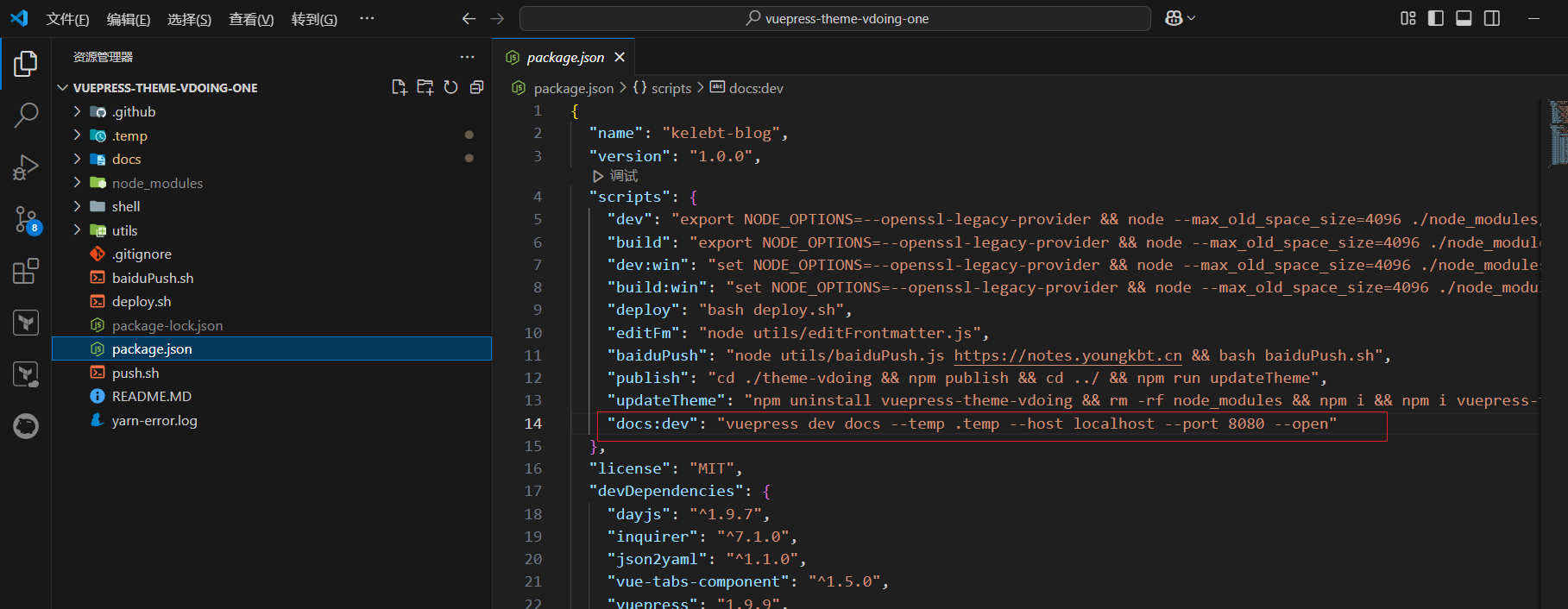
Task: Open the deploy.sh file
Action: click(142, 301)
